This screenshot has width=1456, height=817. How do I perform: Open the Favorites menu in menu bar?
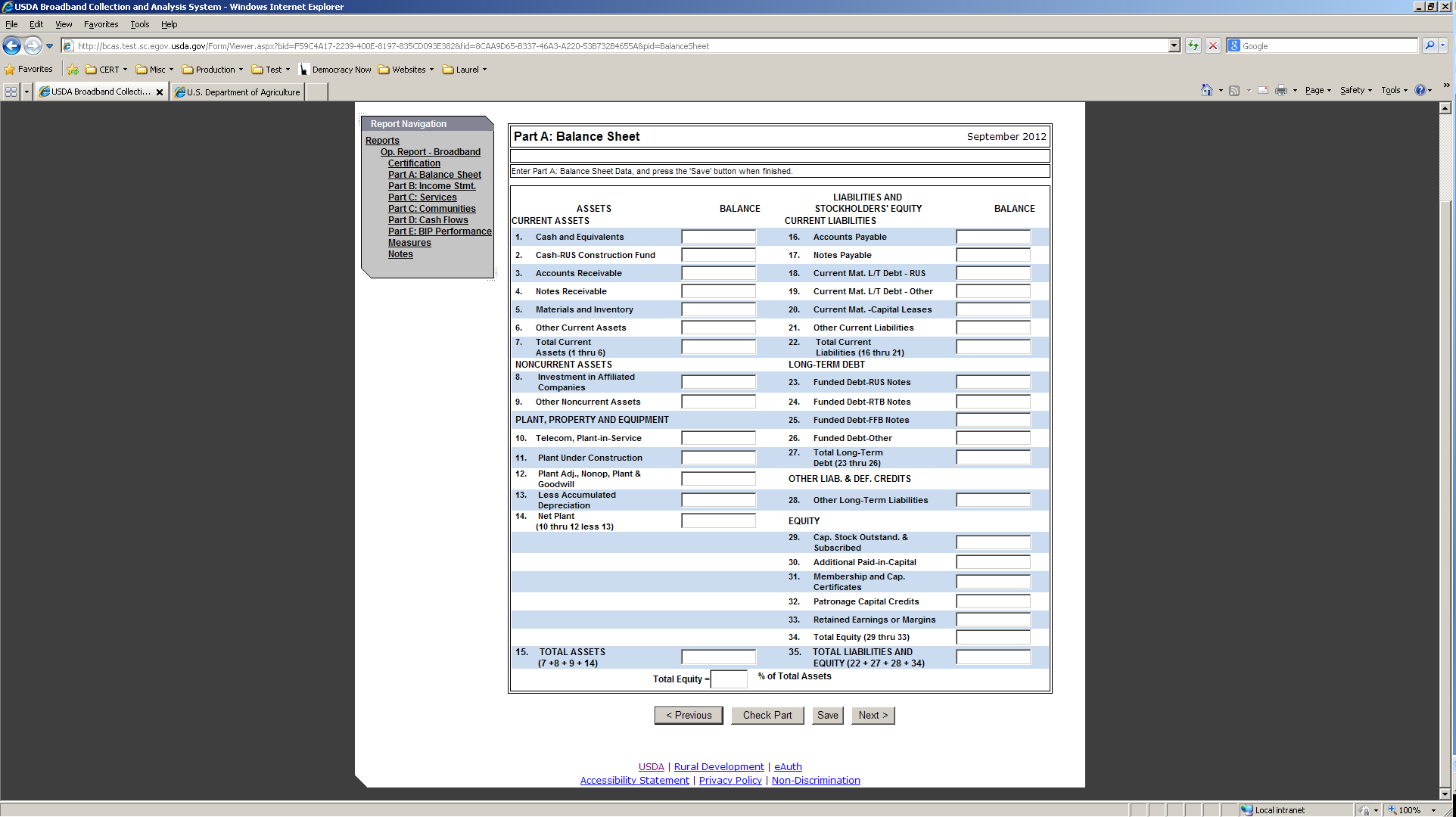tap(101, 24)
